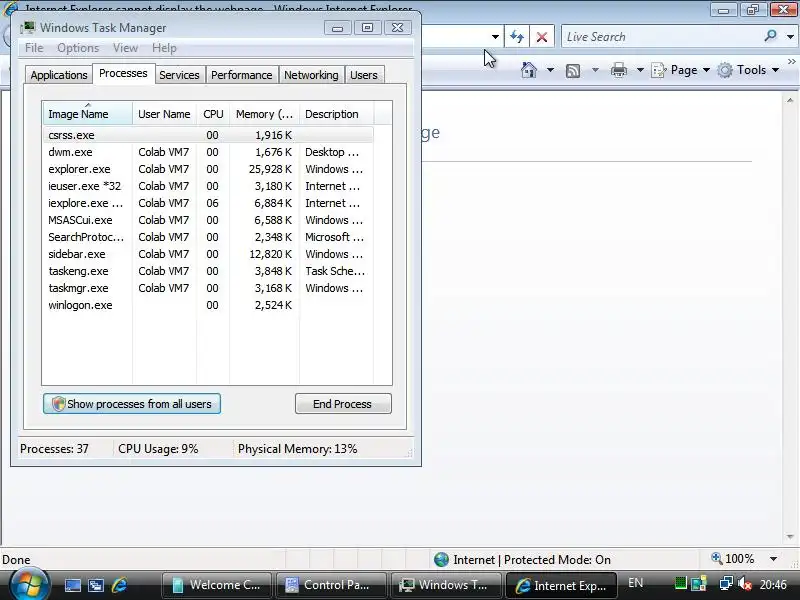
Task: Click the EN language indicator on taskbar
Action: (x=635, y=583)
